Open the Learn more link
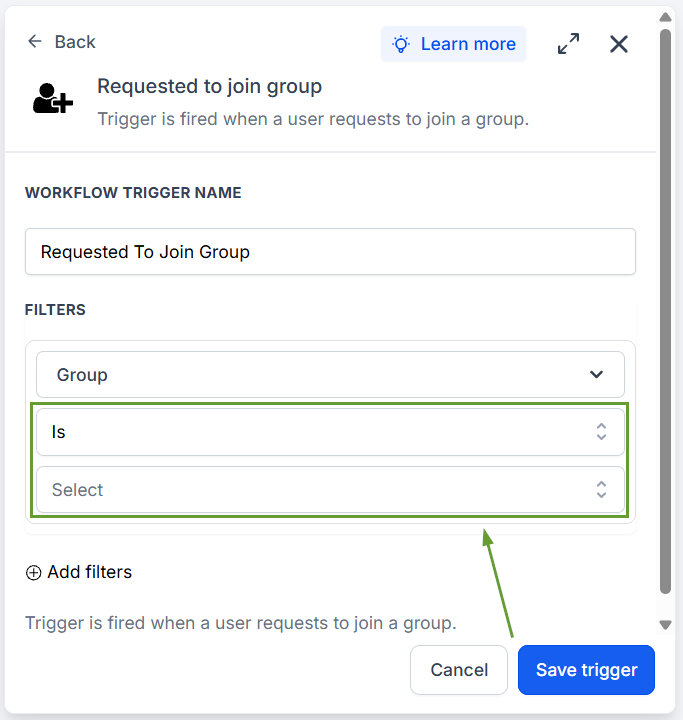The height and width of the screenshot is (720, 683). point(468,44)
